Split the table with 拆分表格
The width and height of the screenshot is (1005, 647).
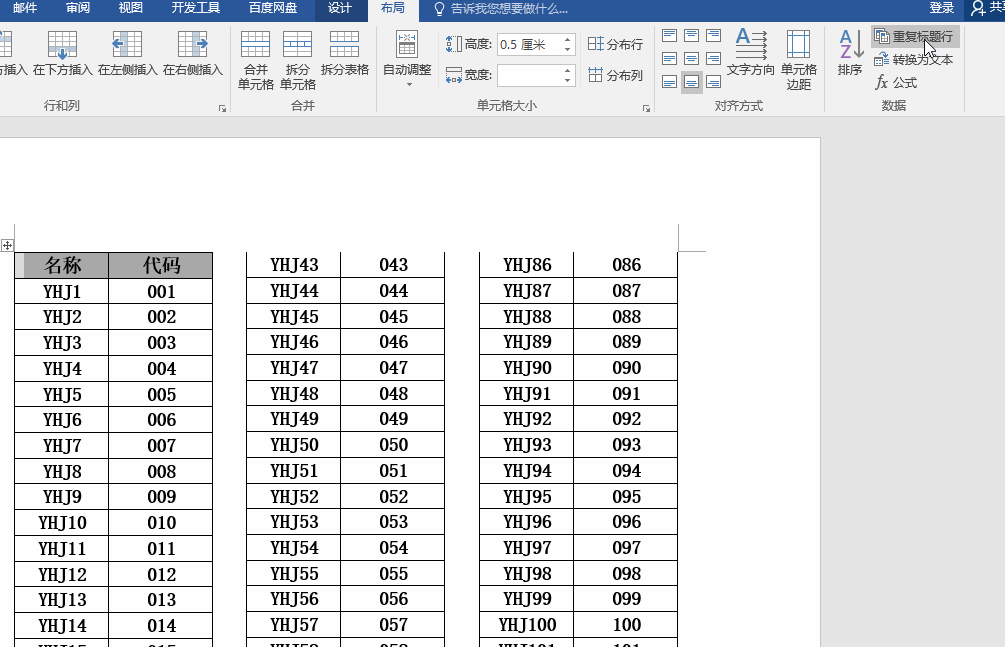pos(345,54)
